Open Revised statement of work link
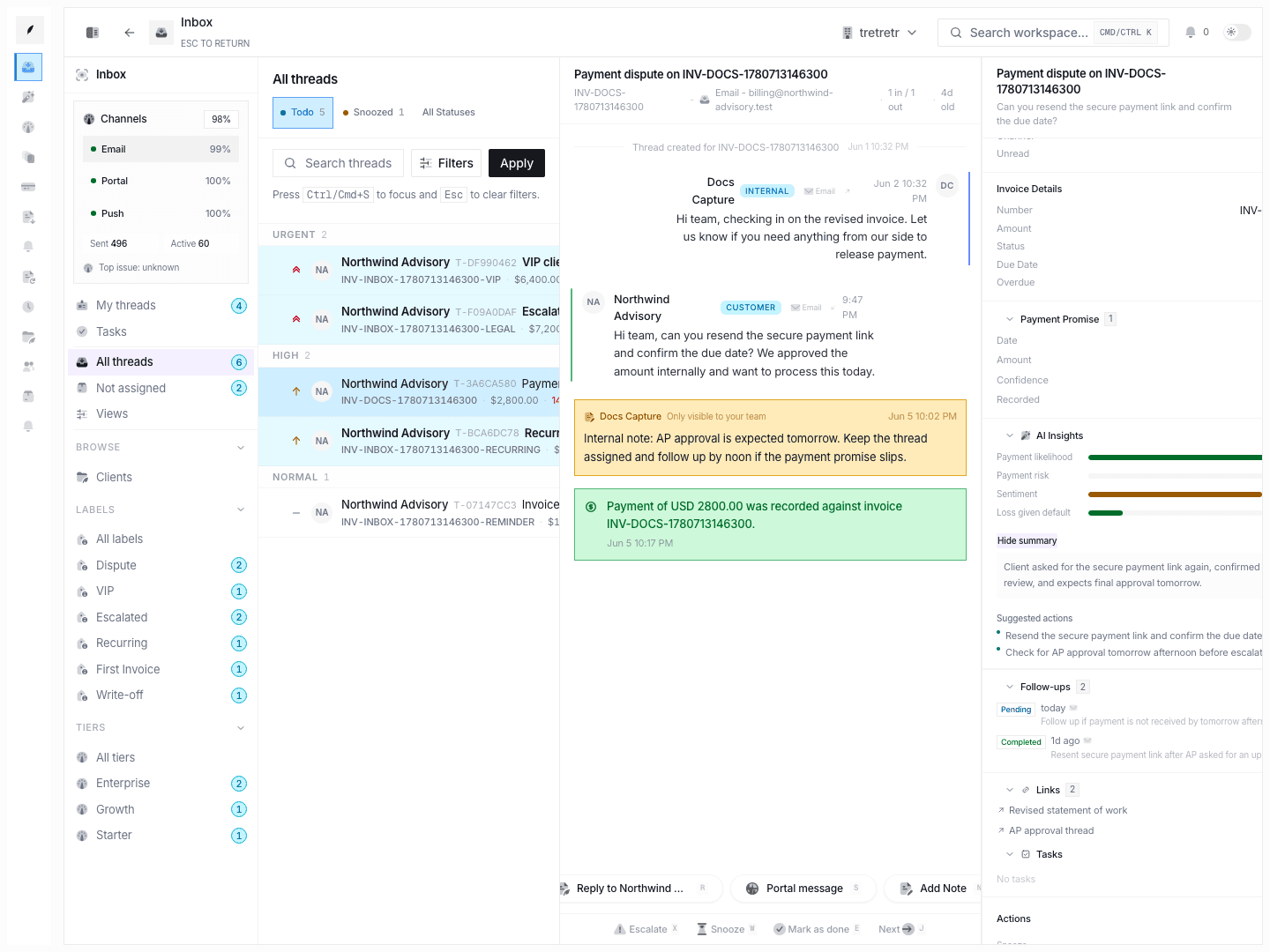Viewport: 1270px width, 952px height. (1067, 810)
